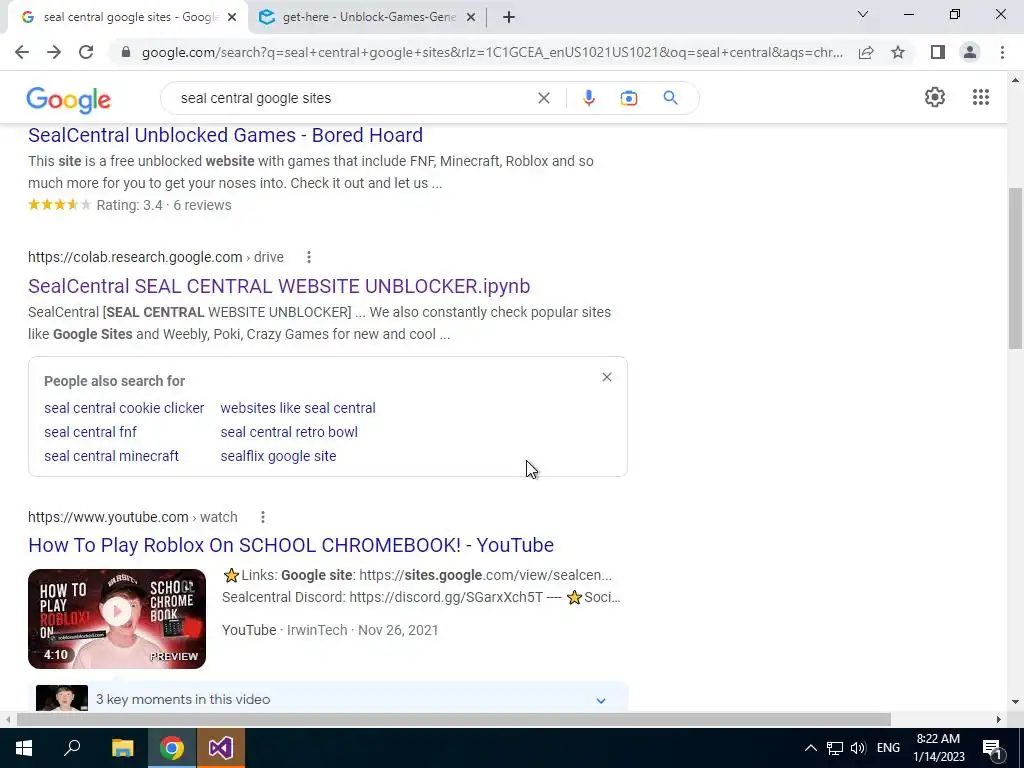Open options for the youtube.com result
The image size is (1024, 768).
(263, 517)
